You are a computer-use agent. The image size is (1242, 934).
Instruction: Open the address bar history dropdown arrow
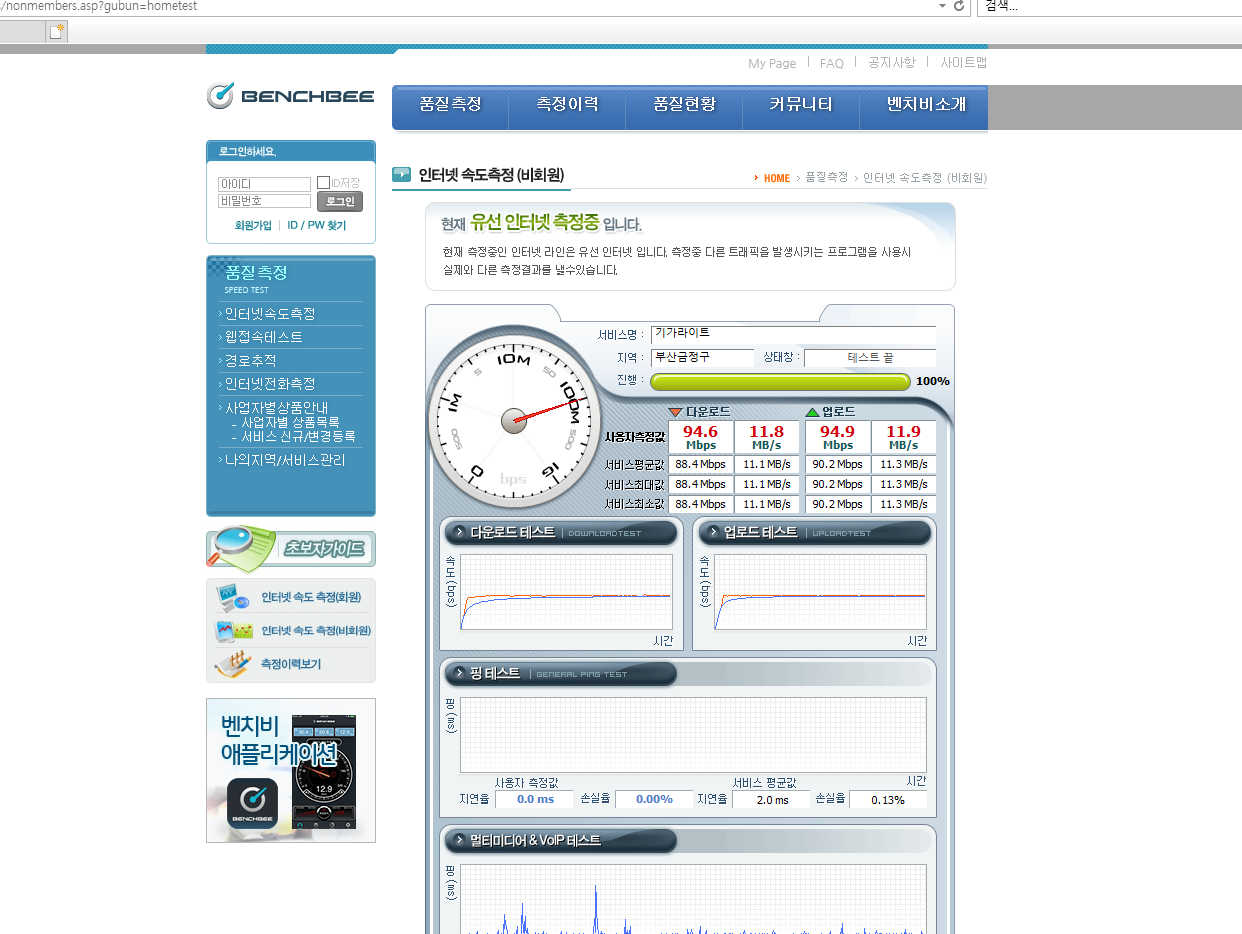pos(941,6)
